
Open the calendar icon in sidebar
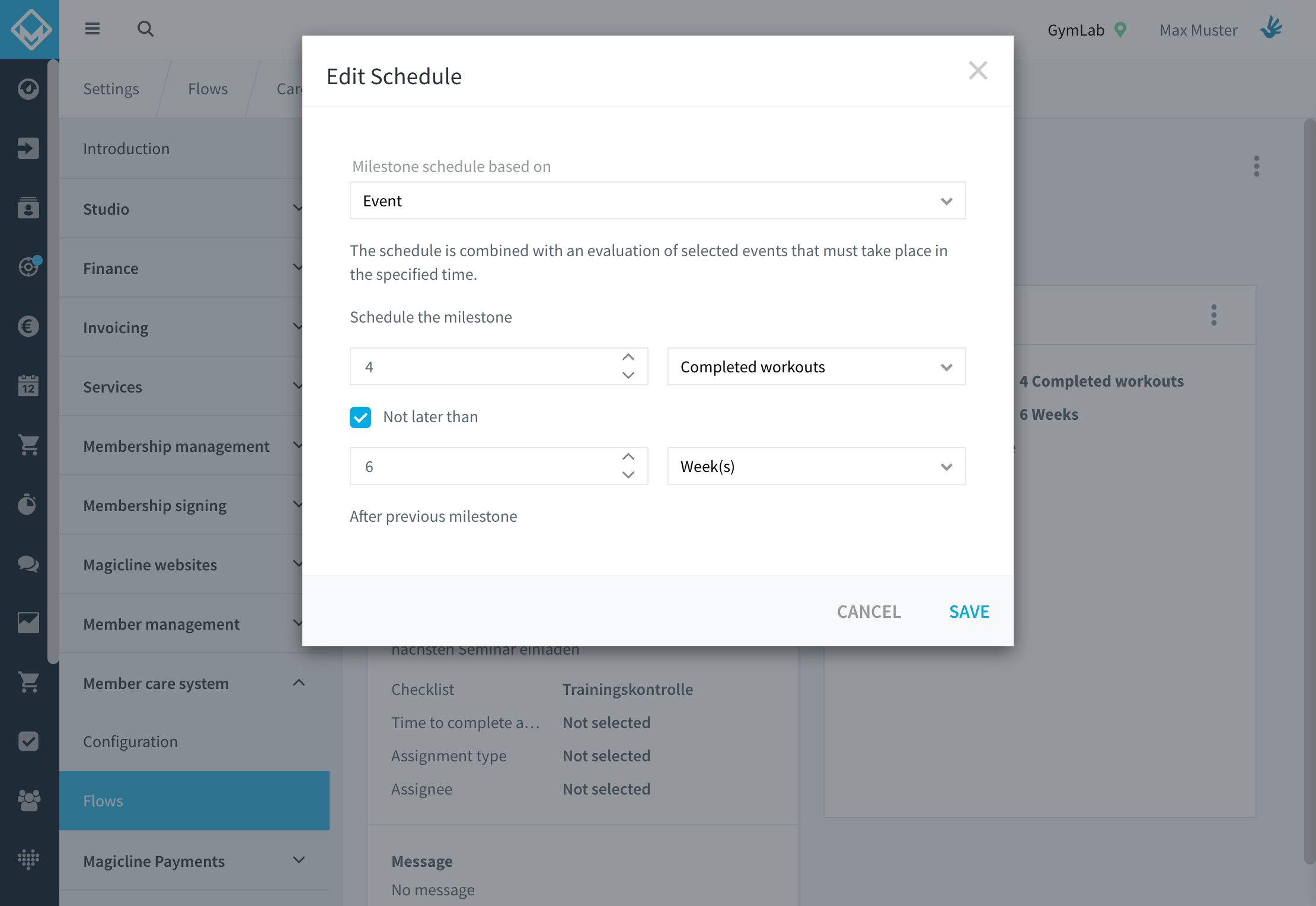28,385
